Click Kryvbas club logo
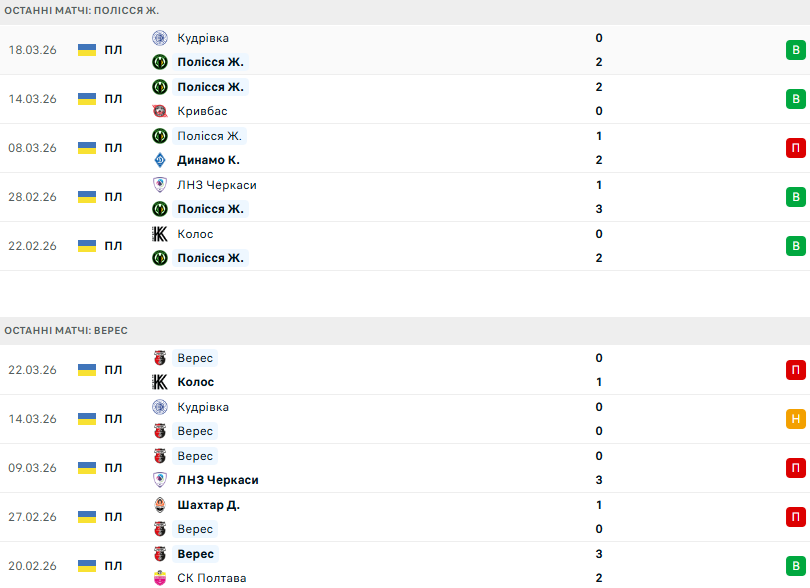This screenshot has height=588, width=810. coord(159,111)
